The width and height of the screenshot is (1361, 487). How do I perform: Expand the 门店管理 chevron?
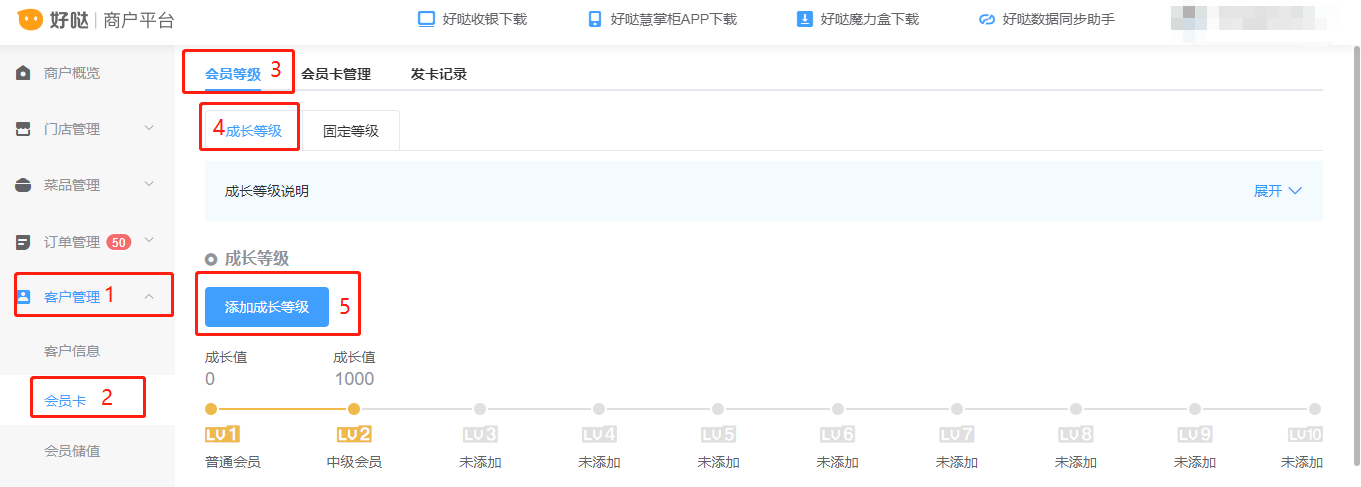coord(149,129)
